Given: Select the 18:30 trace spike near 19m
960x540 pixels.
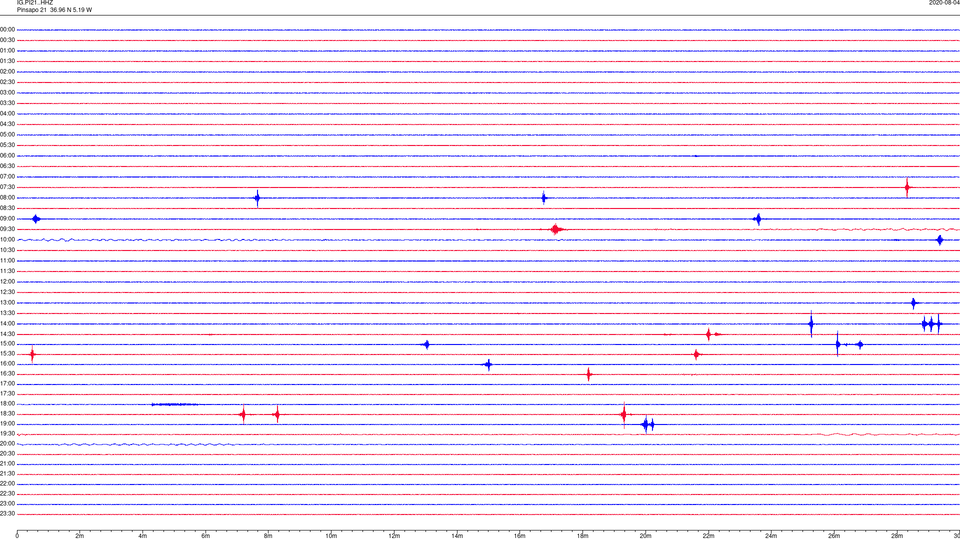Looking at the screenshot, I should [624, 414].
